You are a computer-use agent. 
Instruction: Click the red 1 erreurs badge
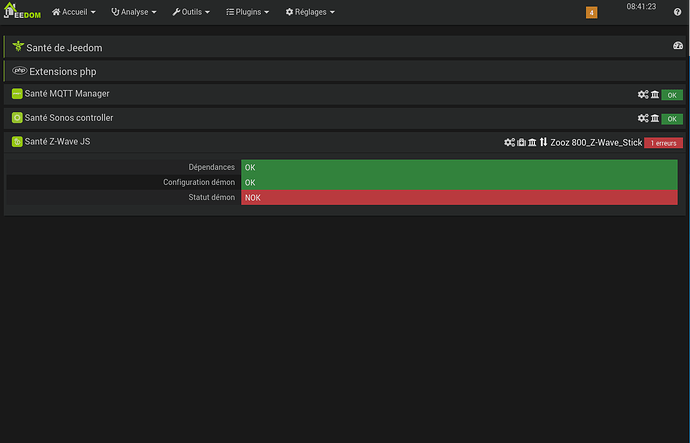point(663,143)
